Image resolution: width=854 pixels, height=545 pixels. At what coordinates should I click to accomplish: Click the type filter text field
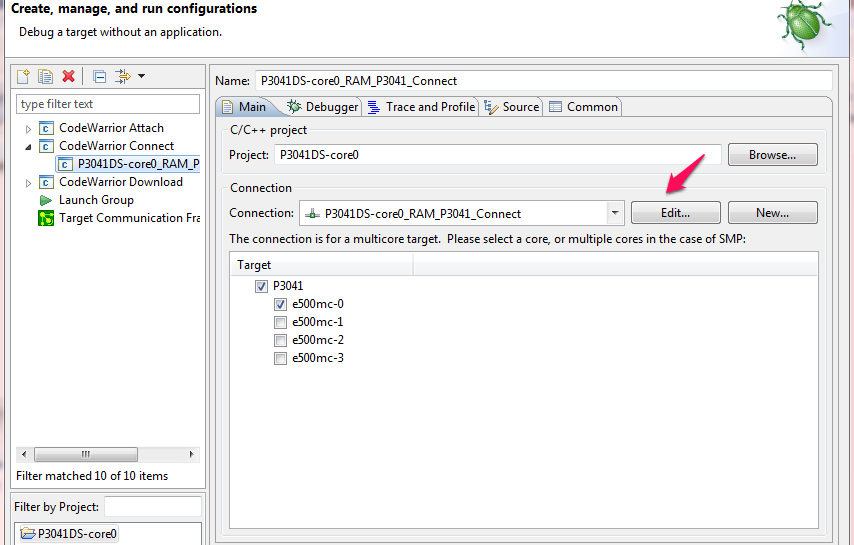[108, 104]
